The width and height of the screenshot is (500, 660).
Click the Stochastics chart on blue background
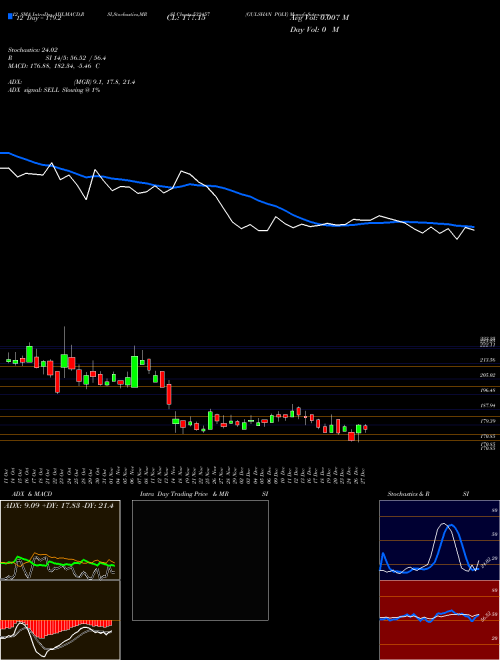point(439,540)
